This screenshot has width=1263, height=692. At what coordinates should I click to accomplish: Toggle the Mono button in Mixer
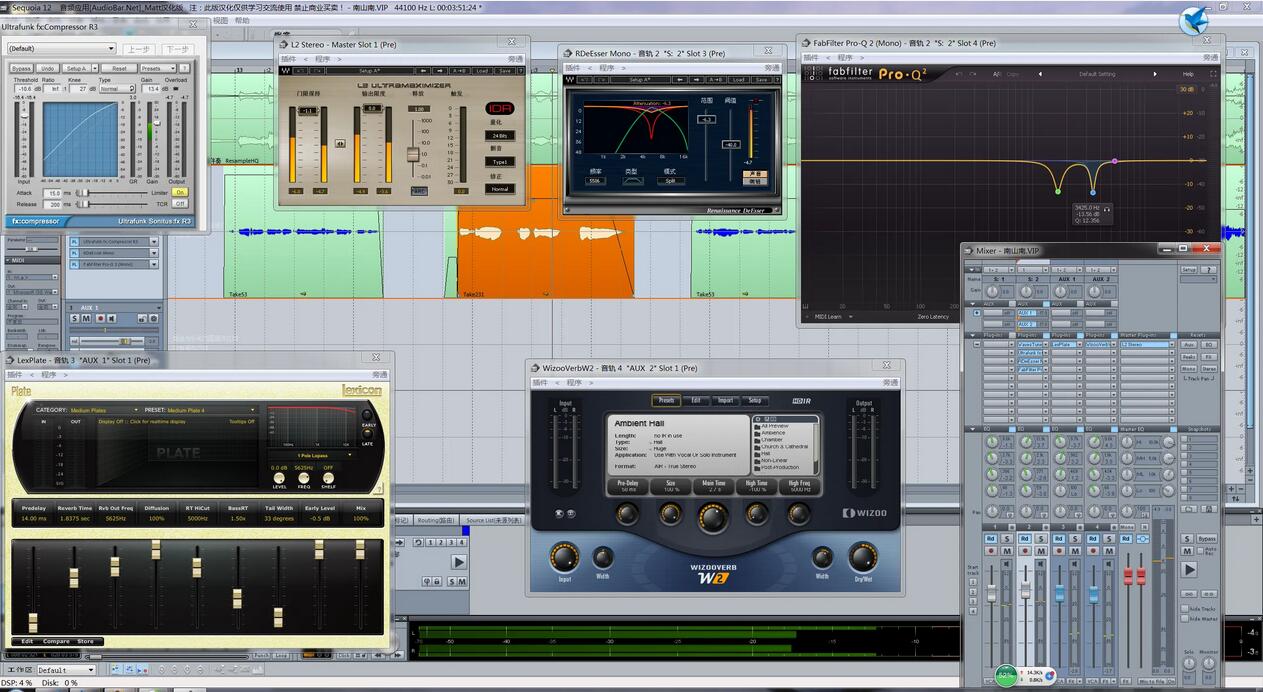[1127, 527]
